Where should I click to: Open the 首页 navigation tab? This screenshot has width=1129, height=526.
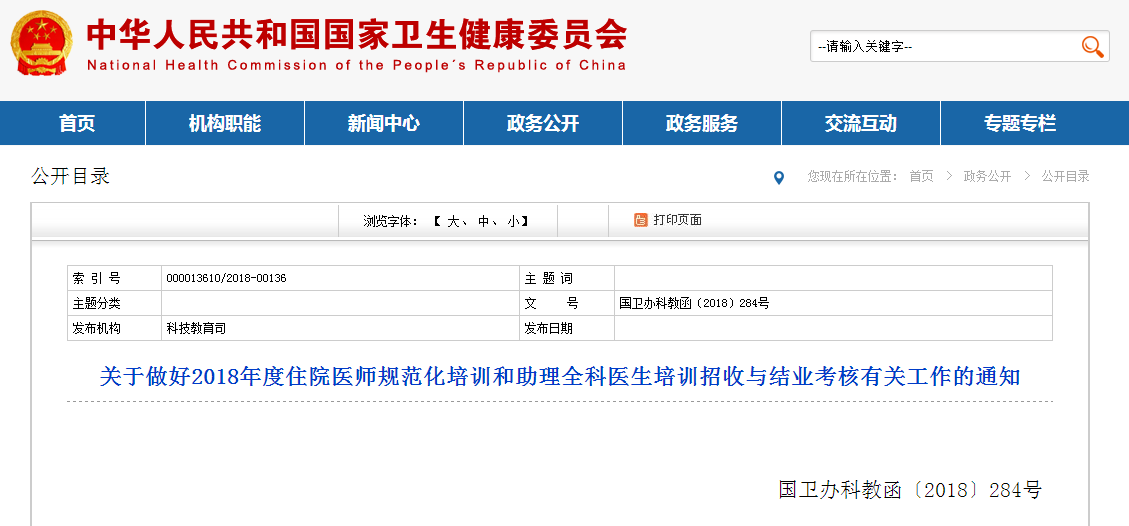click(x=77, y=123)
